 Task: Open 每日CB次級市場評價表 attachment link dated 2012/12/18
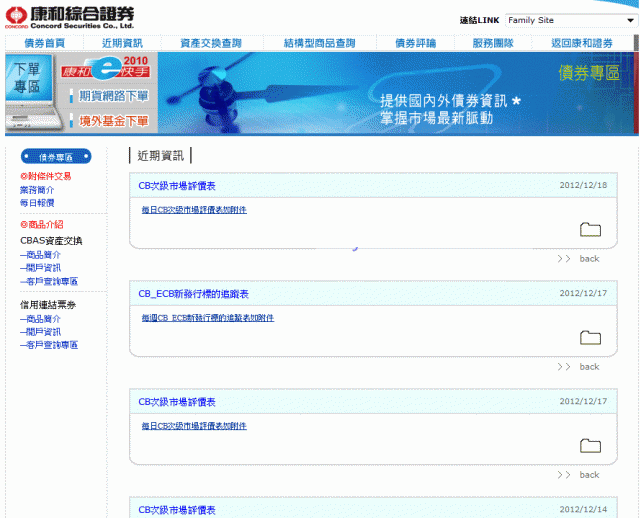tap(194, 210)
